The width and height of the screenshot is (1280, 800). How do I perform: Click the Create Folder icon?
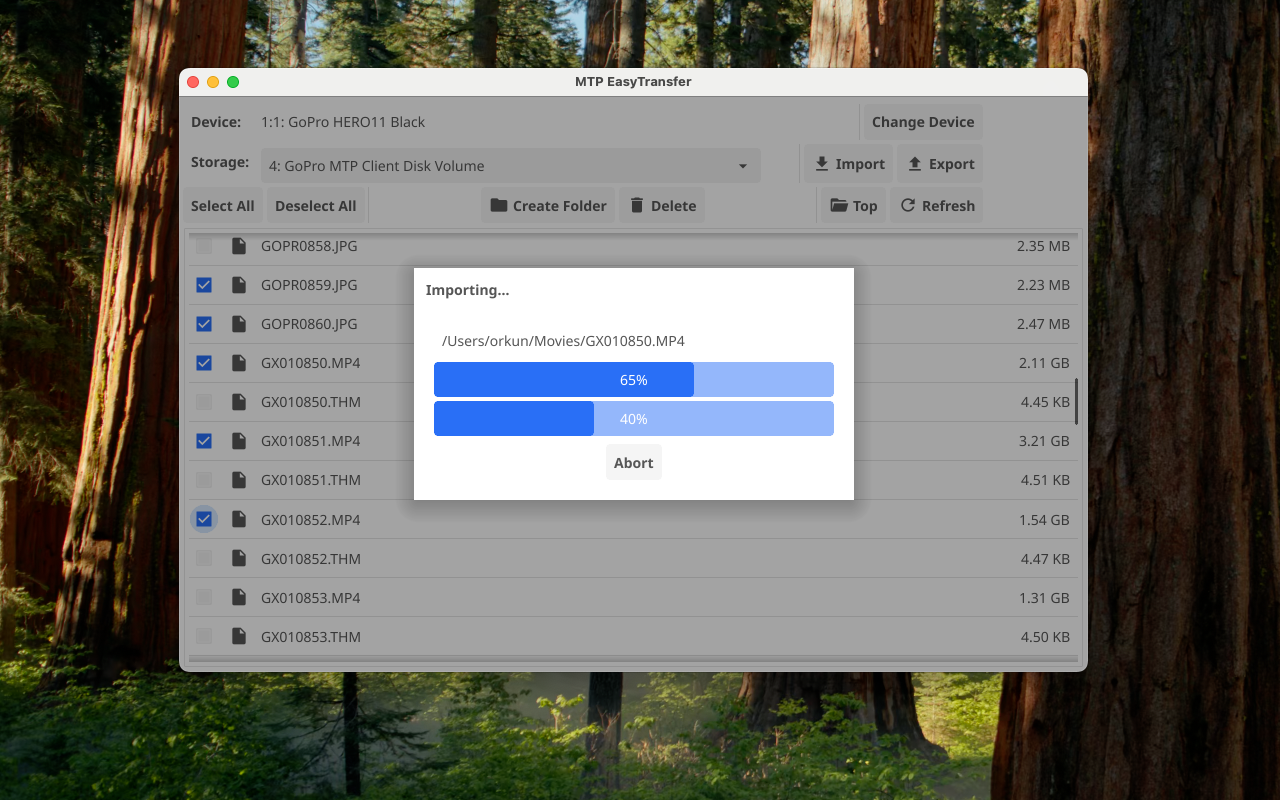498,206
